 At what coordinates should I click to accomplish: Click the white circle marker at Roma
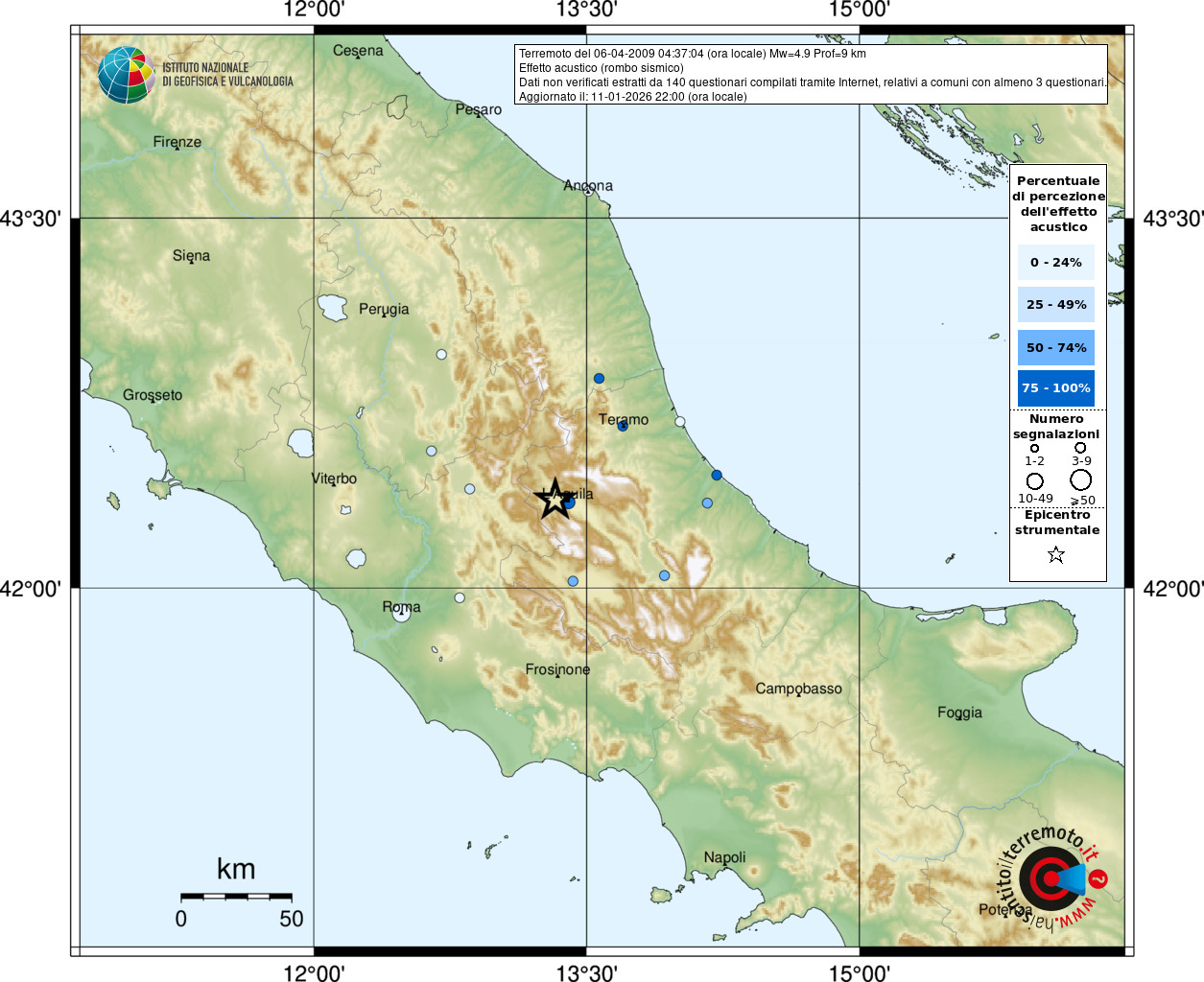[x=402, y=614]
